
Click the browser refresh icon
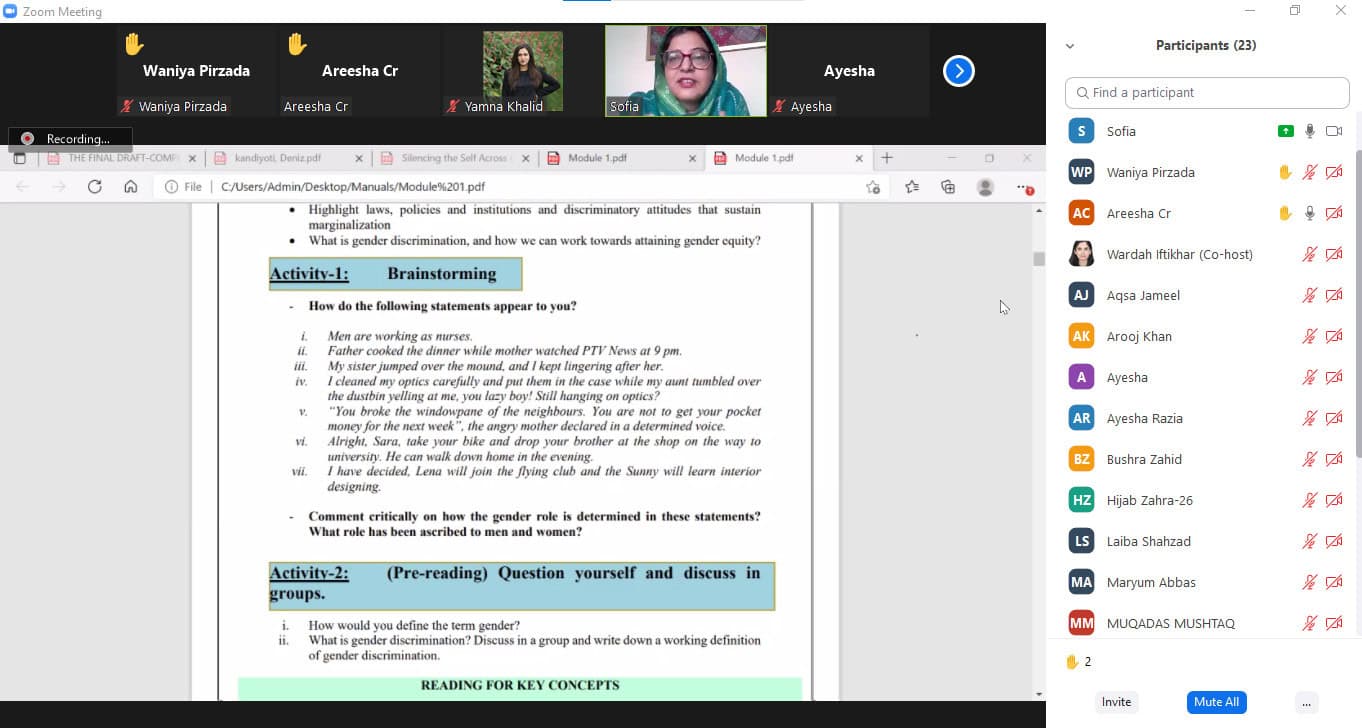[x=95, y=186]
